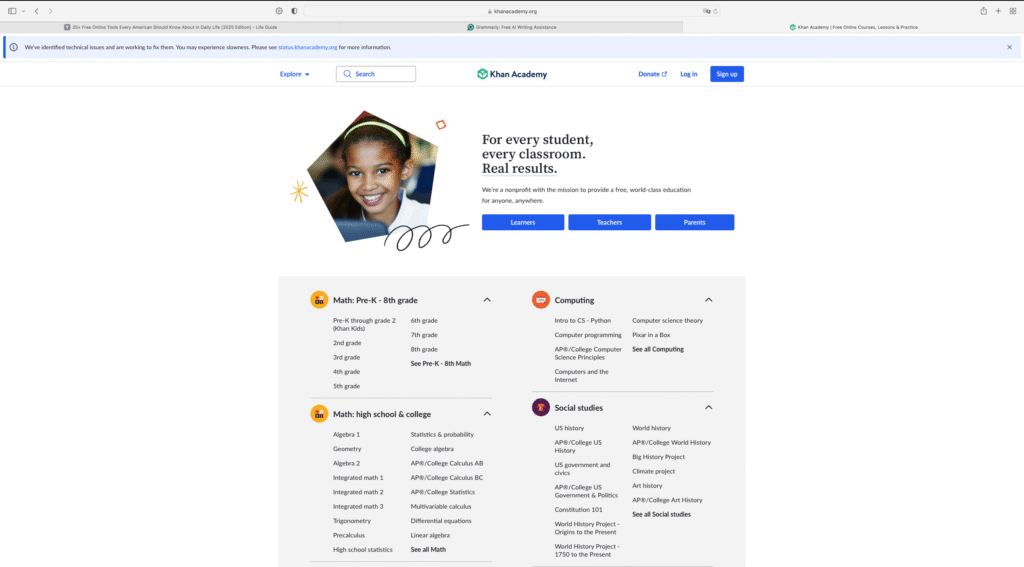
Task: Go forward with the browser forward arrow
Action: point(50,11)
